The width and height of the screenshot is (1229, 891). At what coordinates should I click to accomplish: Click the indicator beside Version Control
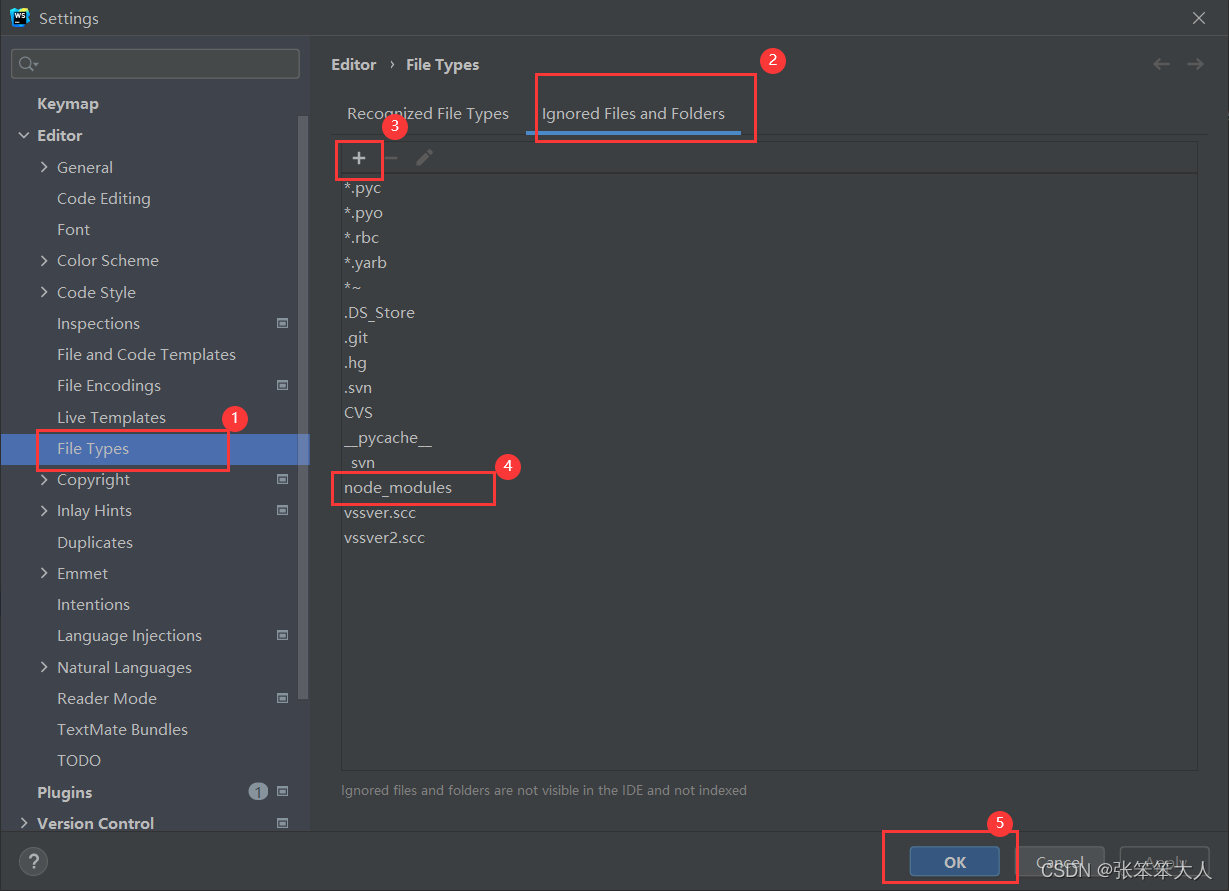click(282, 823)
